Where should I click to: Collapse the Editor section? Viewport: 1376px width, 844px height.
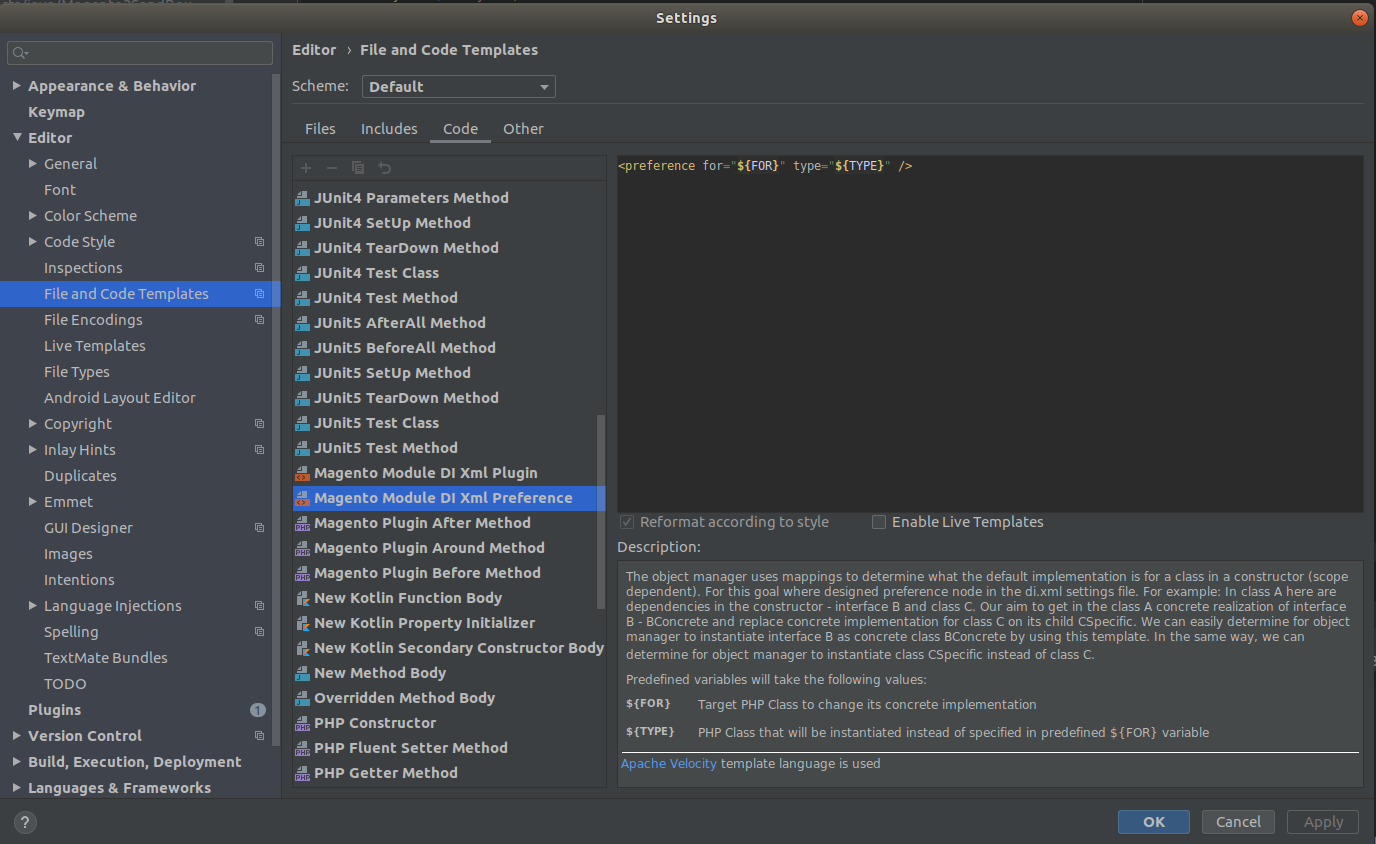click(x=16, y=138)
